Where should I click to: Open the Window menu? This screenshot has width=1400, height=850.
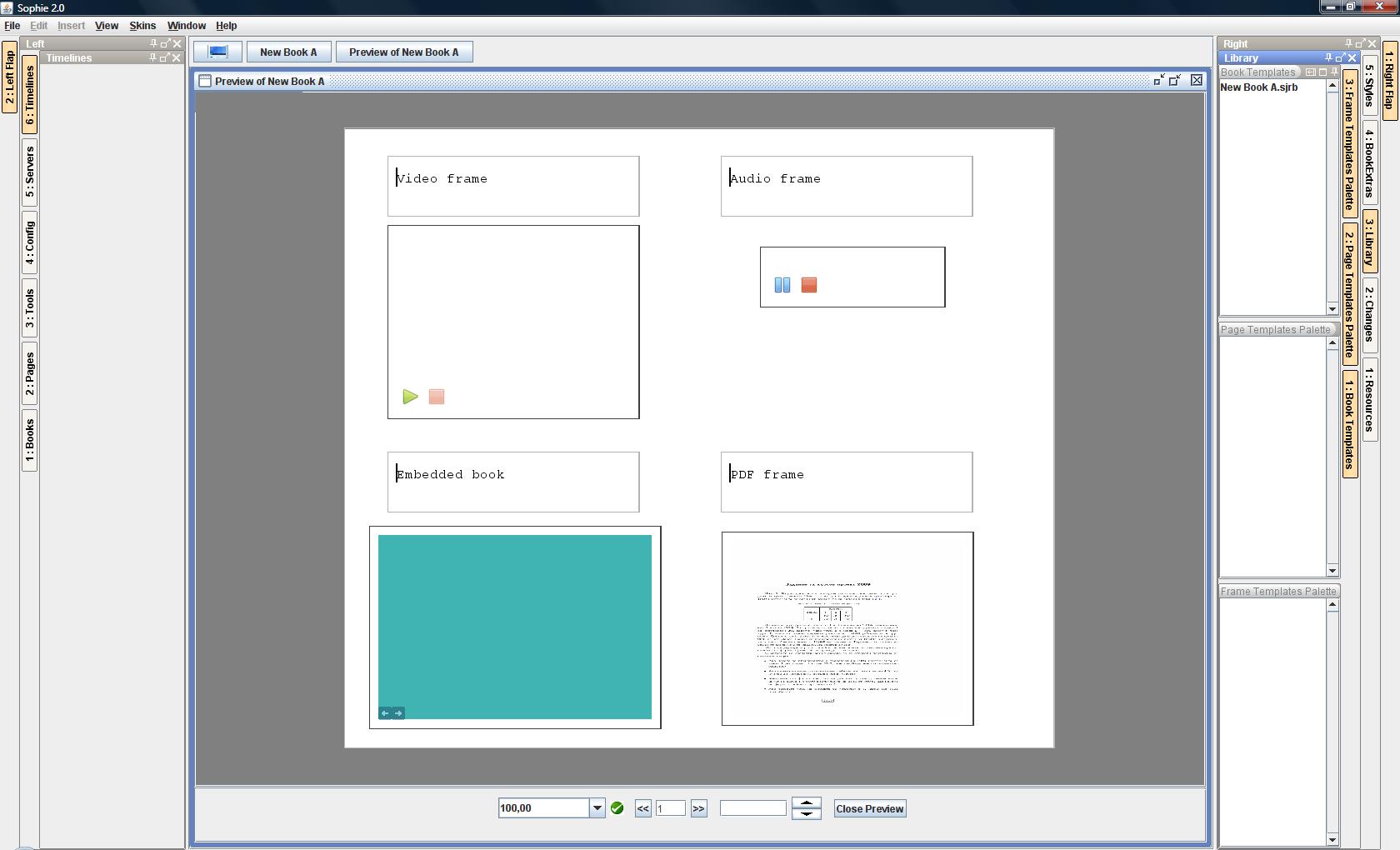pos(187,26)
